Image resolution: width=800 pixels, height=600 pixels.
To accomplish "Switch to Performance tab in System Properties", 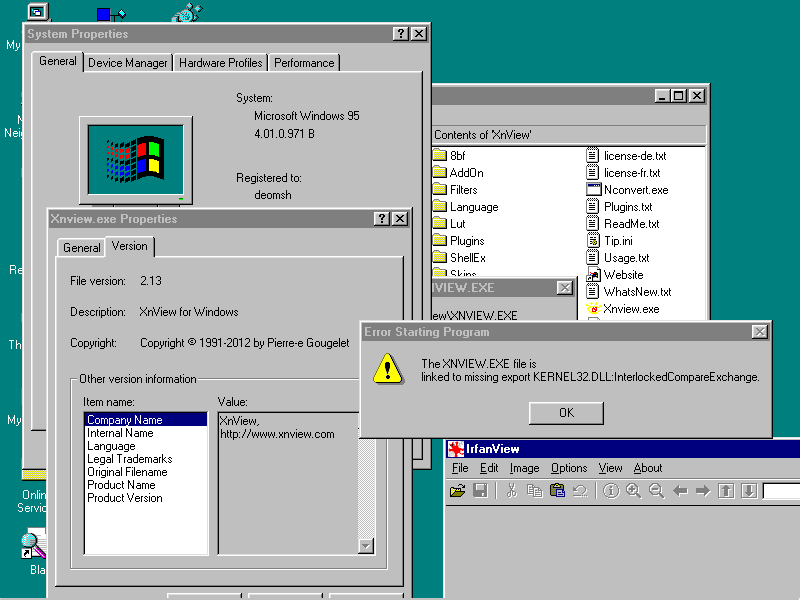I will coord(304,63).
